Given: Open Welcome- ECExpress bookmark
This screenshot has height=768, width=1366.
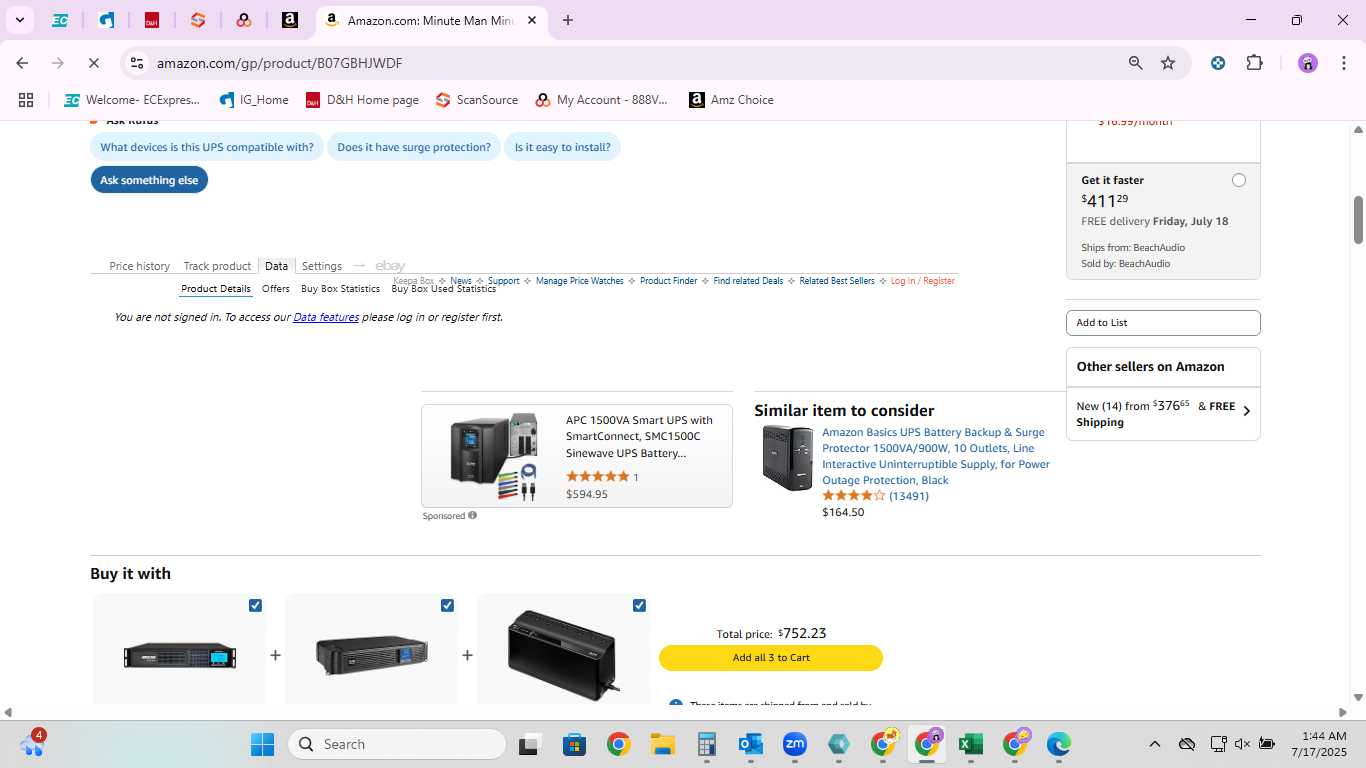Looking at the screenshot, I should click(133, 100).
